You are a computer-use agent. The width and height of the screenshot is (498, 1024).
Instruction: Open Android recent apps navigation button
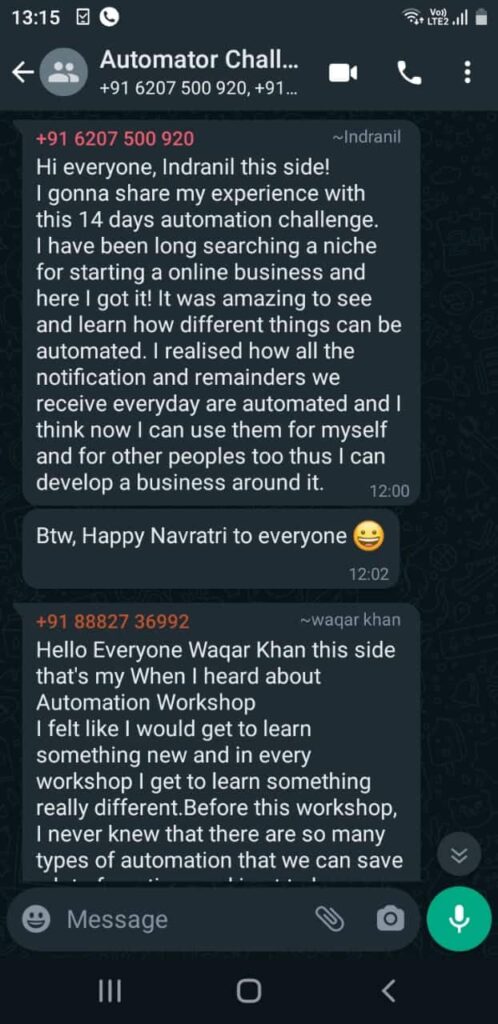coord(110,991)
